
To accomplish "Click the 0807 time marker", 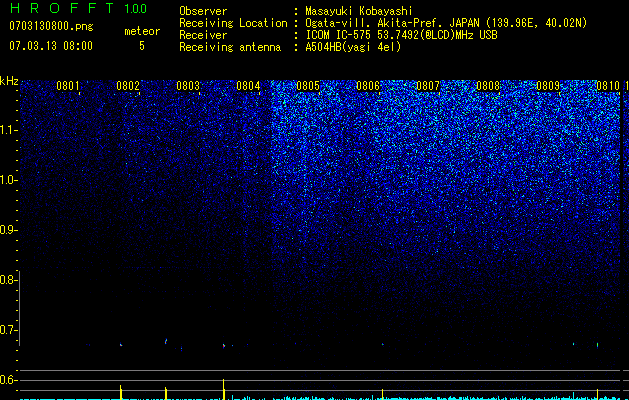I will (x=428, y=86).
